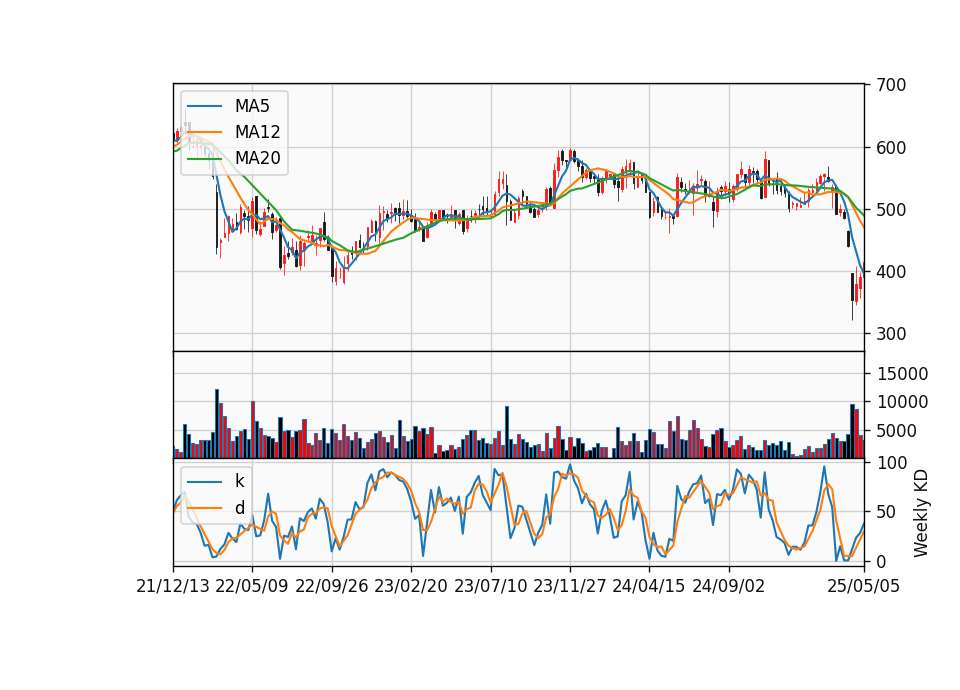Select the 24/09/02 date tick label
Viewport: 960px width, 690px height.
tap(729, 586)
